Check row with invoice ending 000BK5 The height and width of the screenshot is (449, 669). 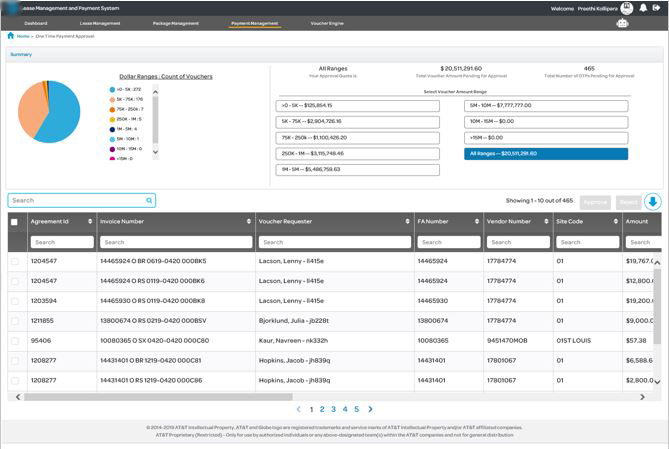coord(15,261)
